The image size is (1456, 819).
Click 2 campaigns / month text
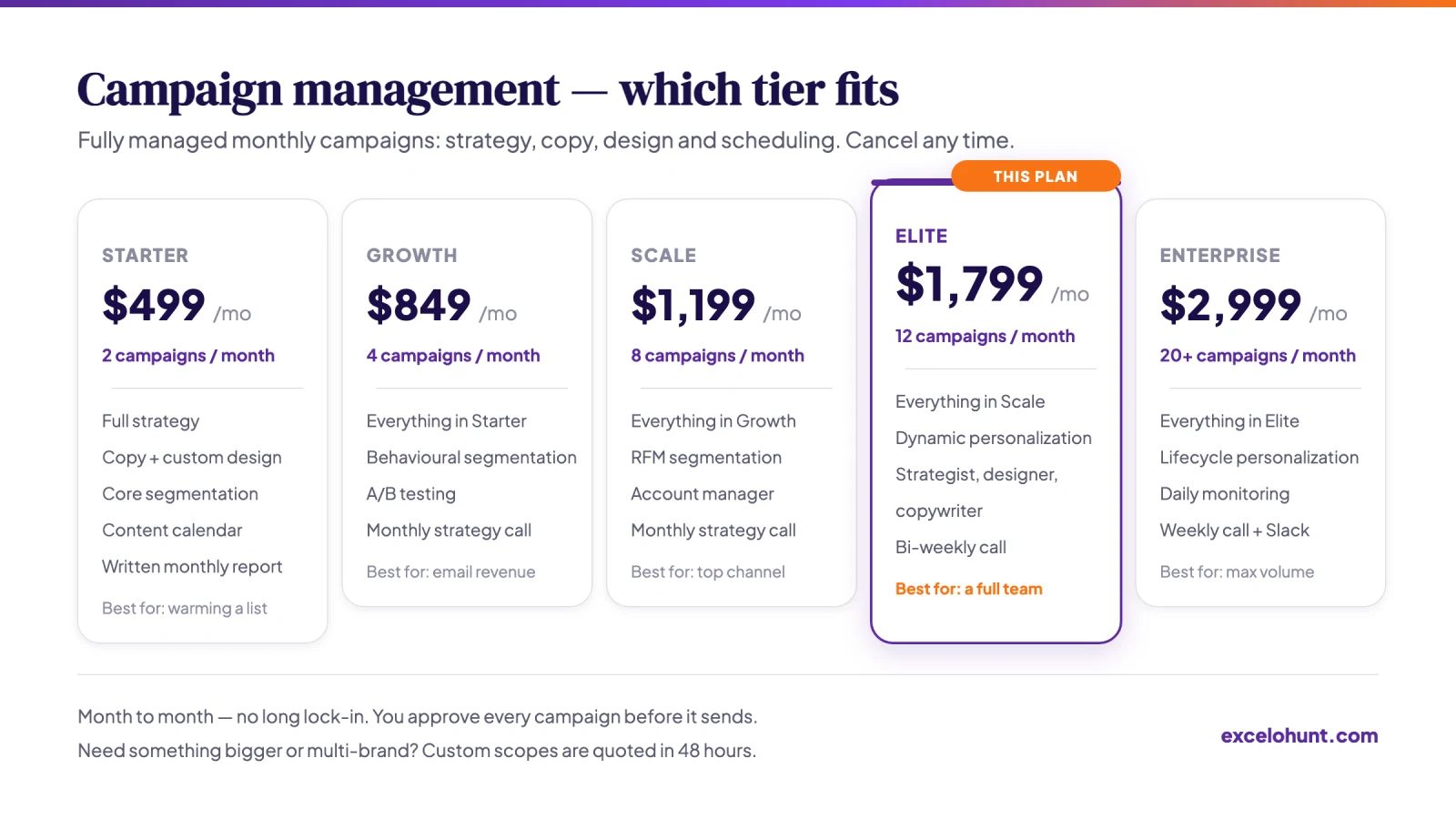click(x=188, y=356)
